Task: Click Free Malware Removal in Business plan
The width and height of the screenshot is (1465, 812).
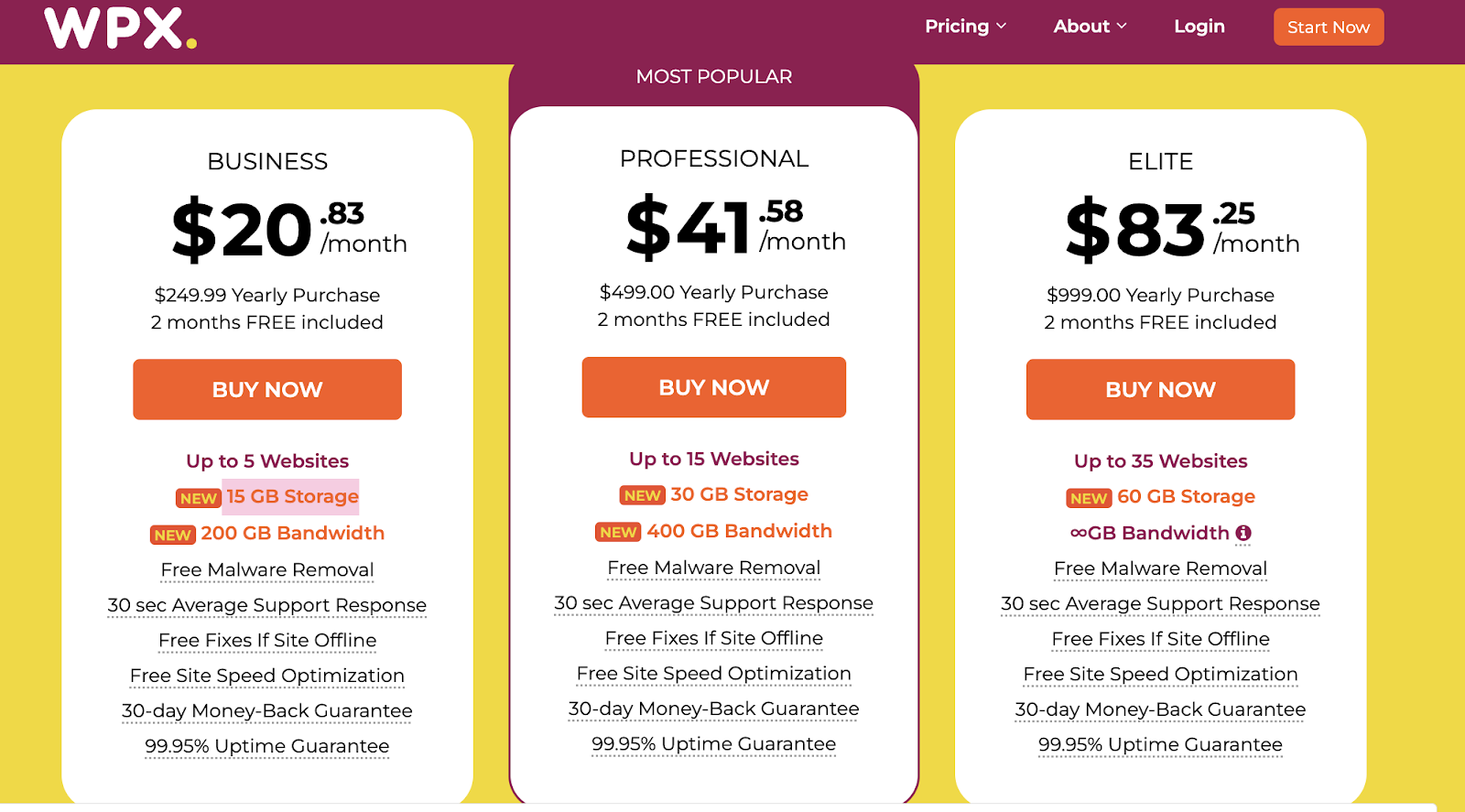Action: coord(267,569)
